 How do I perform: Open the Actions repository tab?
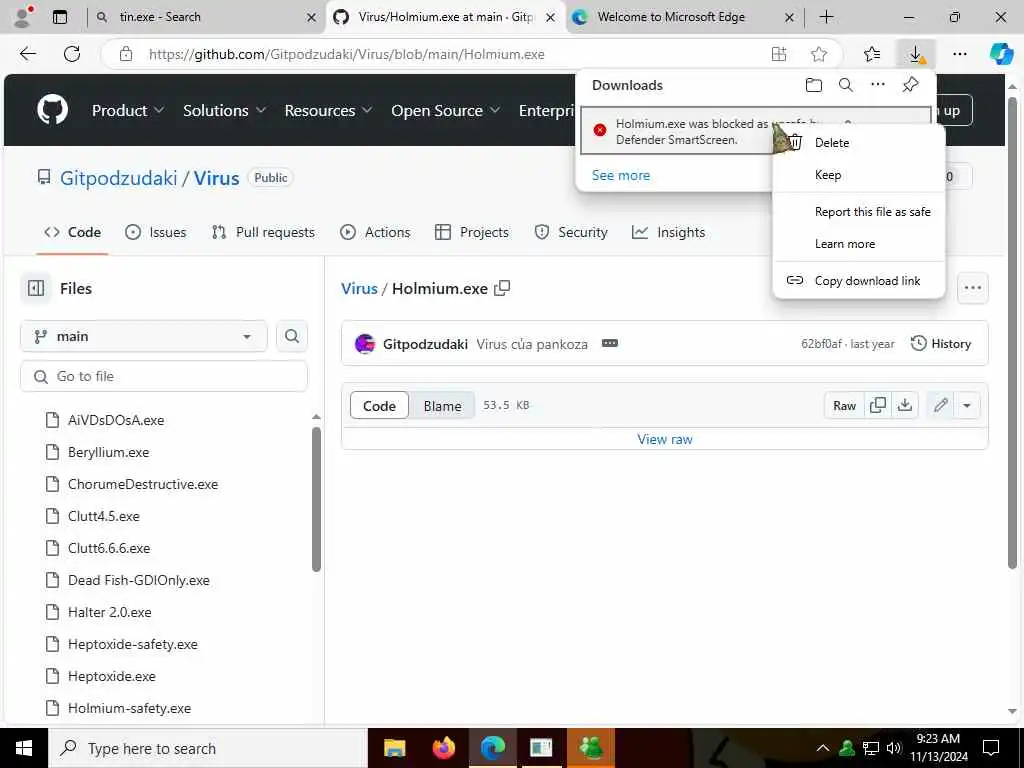coord(376,232)
